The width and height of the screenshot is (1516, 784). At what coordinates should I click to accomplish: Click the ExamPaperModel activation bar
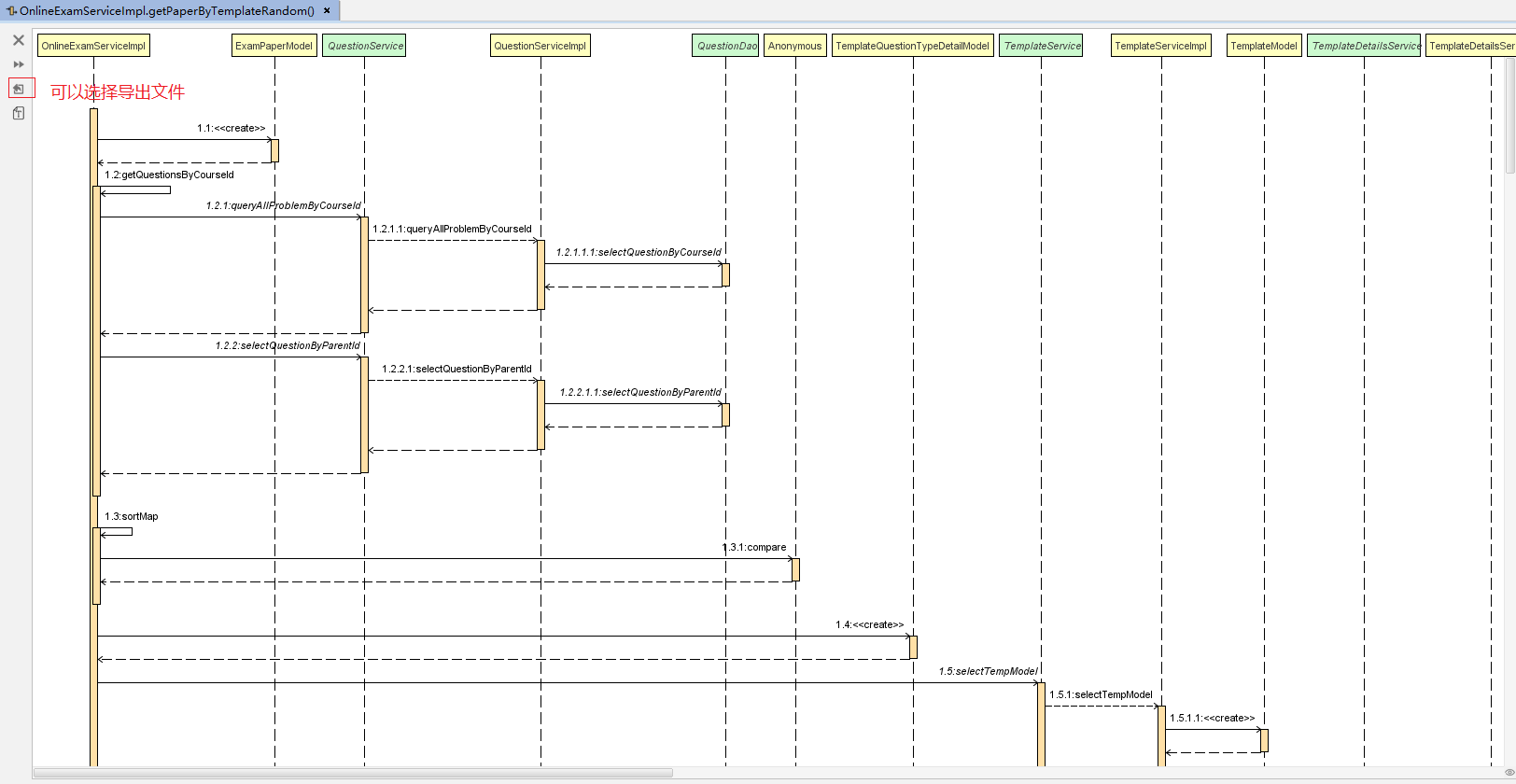(x=274, y=151)
